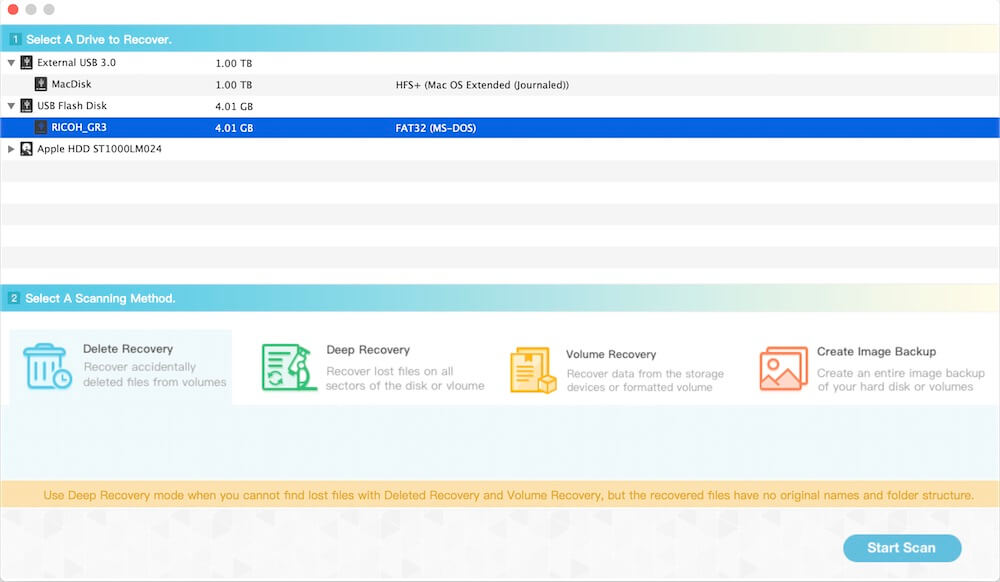Click the 1.00 TB size of External USB 3.0
This screenshot has width=1000, height=582.
(233, 64)
